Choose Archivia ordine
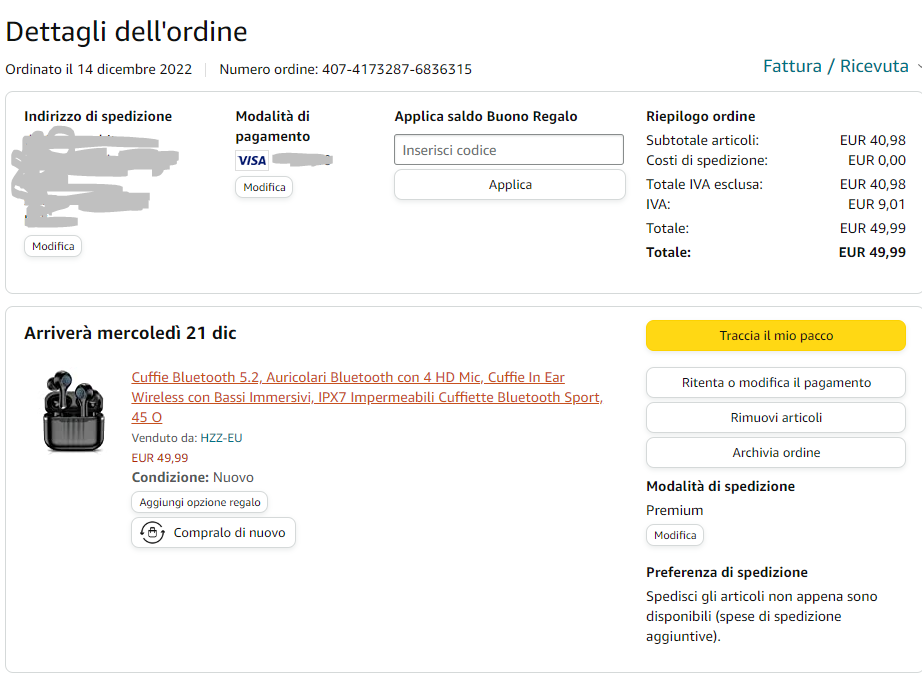This screenshot has width=922, height=679. [x=776, y=453]
